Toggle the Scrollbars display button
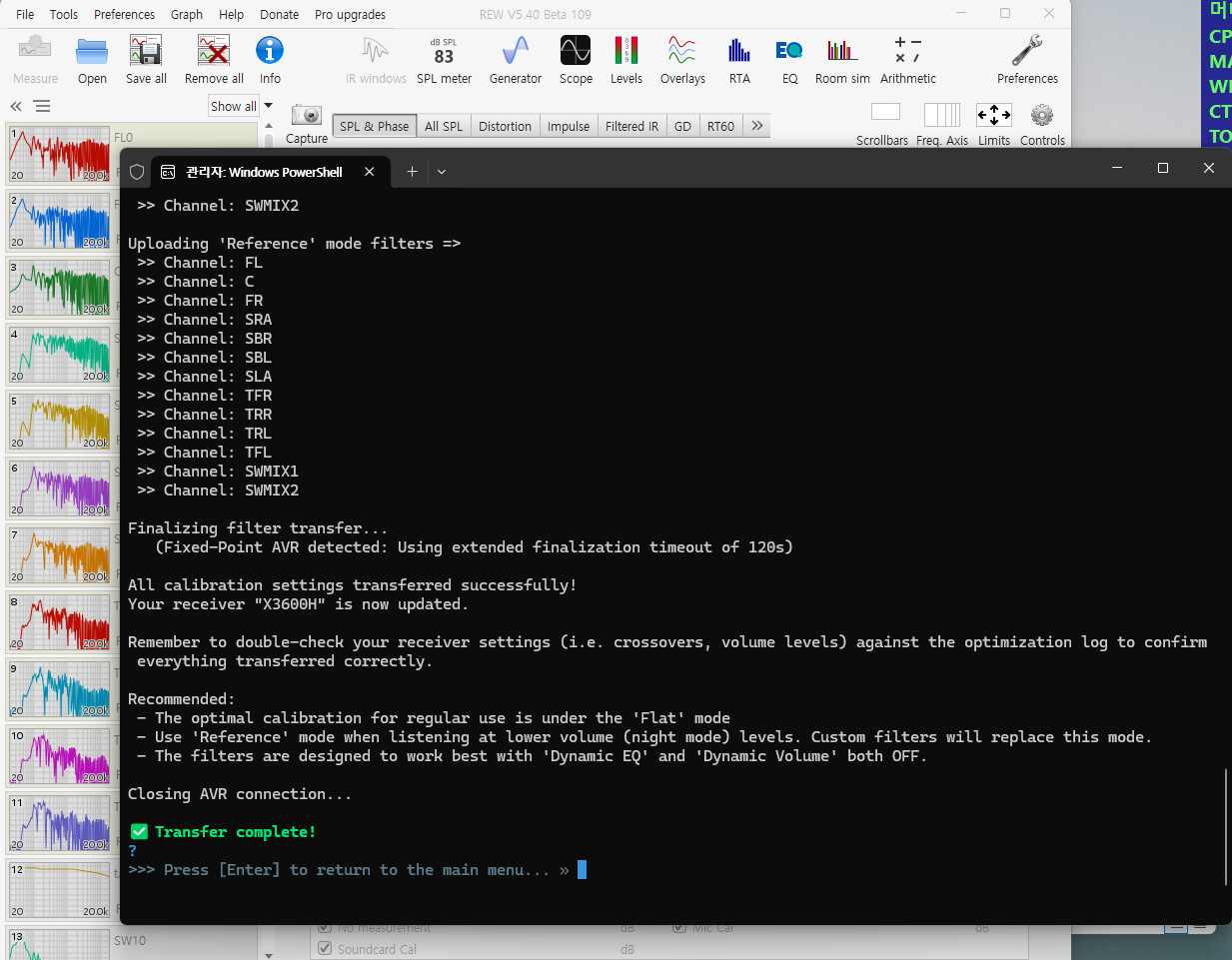Screen dimensions: 1232x960 [884, 113]
